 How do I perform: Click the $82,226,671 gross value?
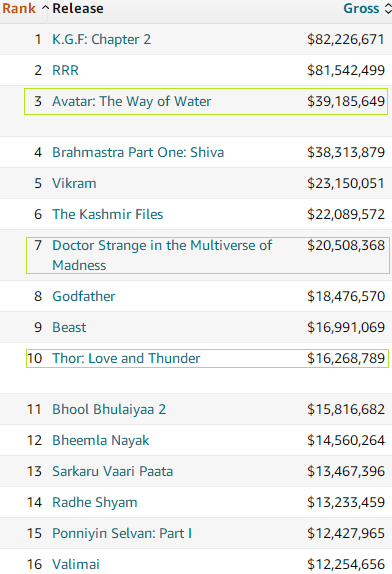pyautogui.click(x=346, y=40)
